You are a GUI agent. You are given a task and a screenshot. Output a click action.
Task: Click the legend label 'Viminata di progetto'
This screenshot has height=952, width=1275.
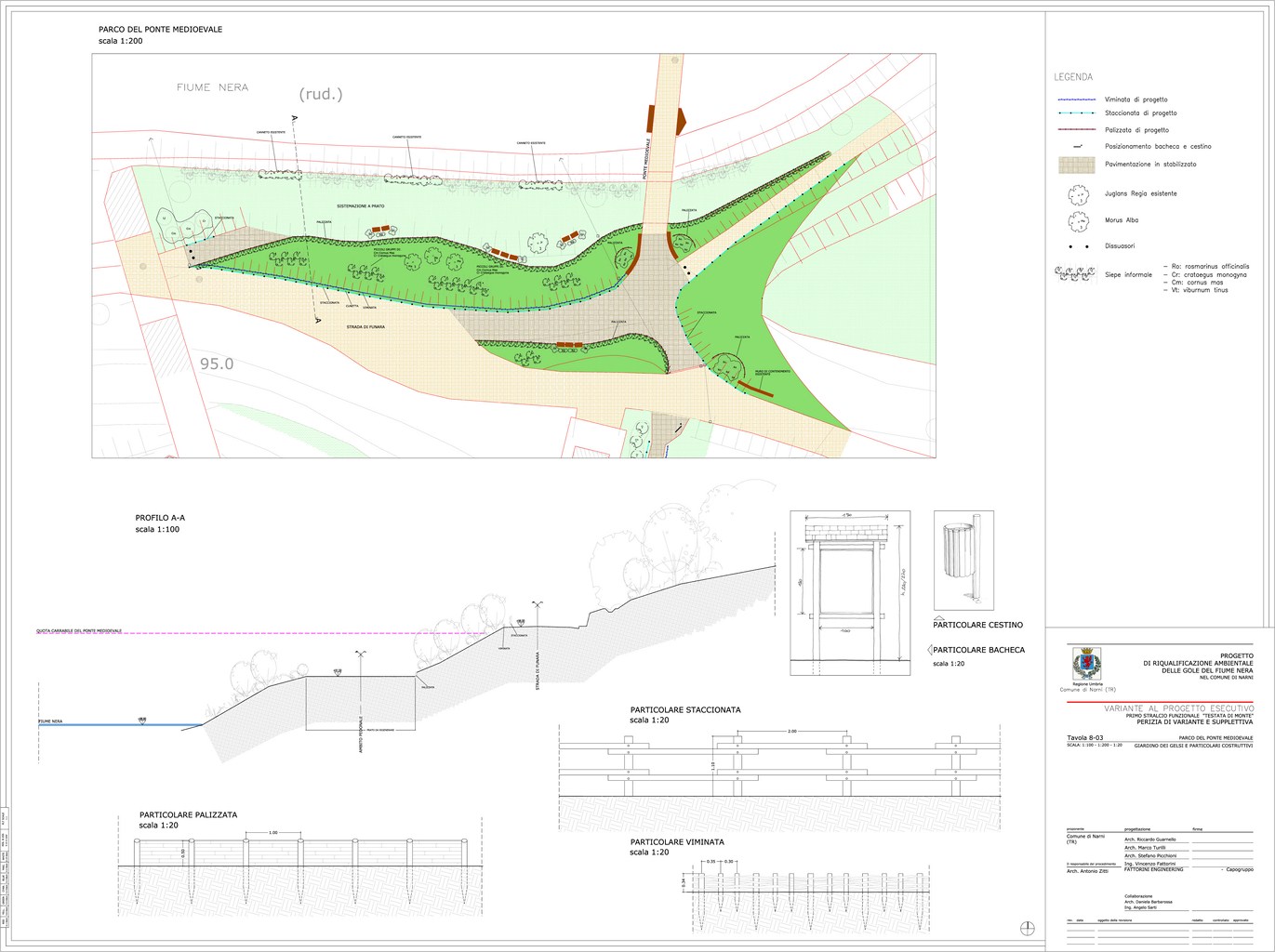click(1136, 99)
